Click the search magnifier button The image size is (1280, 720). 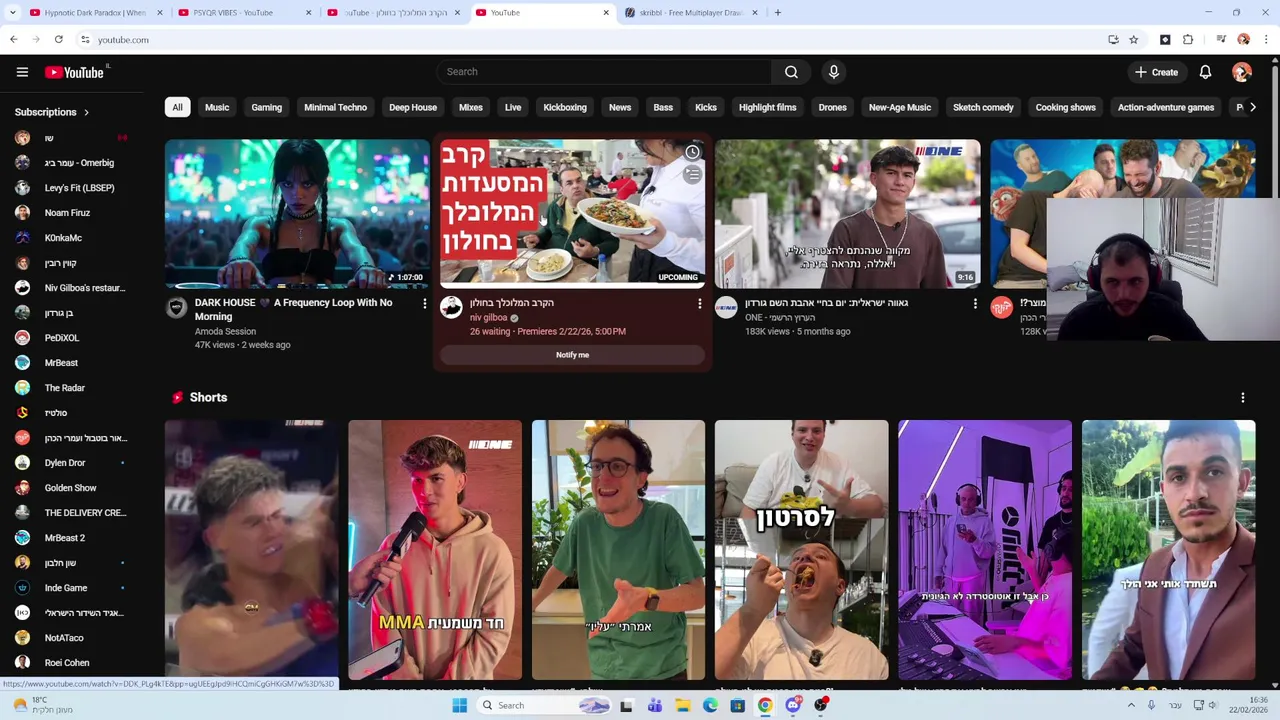click(791, 72)
